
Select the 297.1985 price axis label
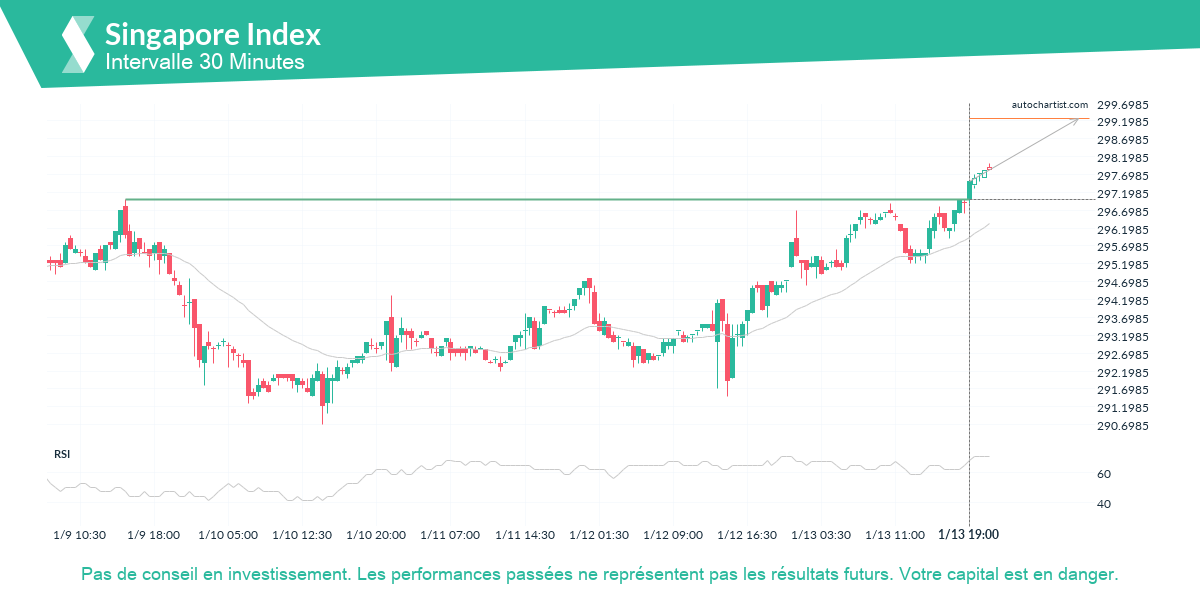[x=1122, y=194]
